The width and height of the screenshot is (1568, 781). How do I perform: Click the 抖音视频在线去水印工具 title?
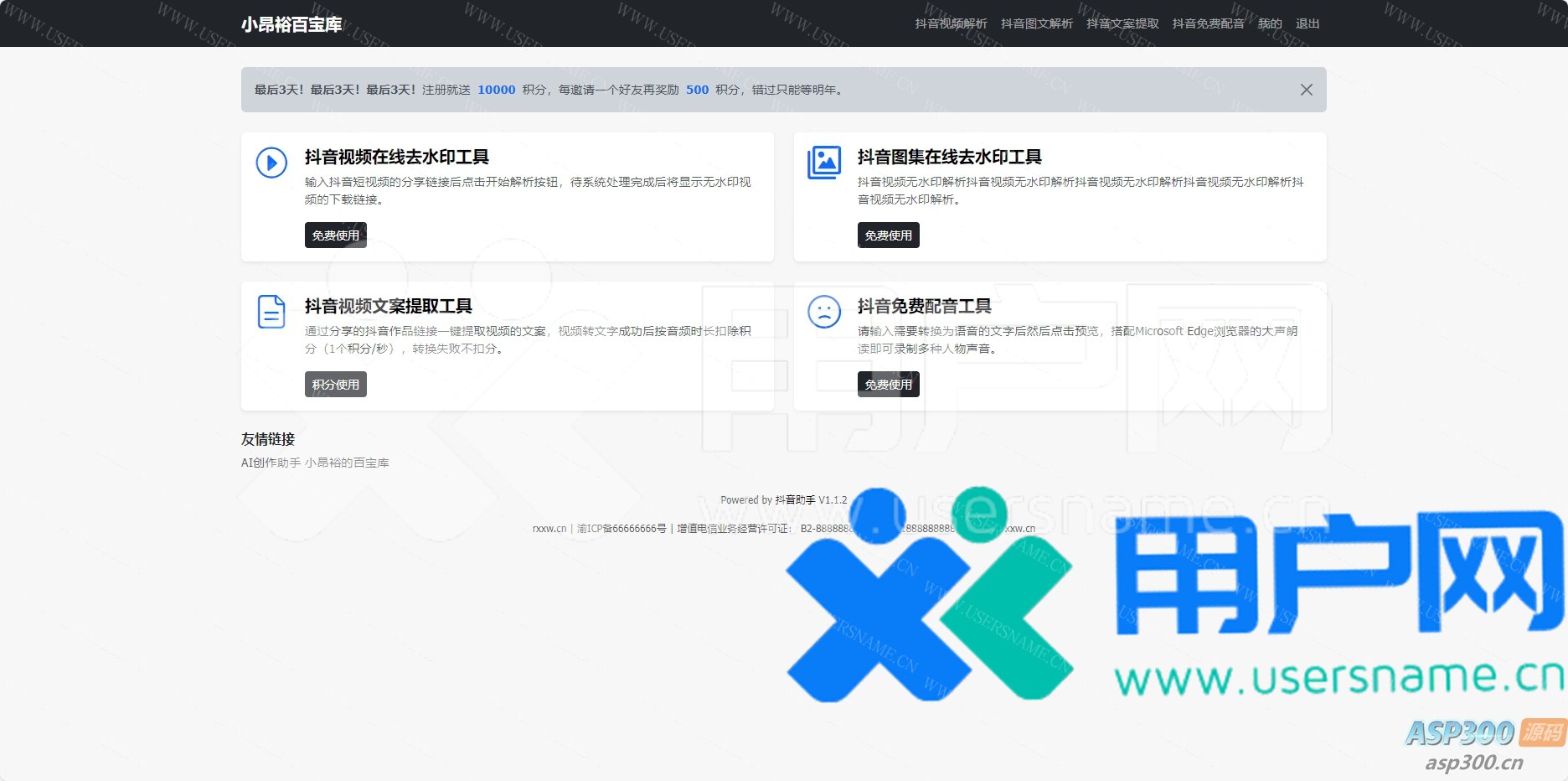click(x=397, y=157)
